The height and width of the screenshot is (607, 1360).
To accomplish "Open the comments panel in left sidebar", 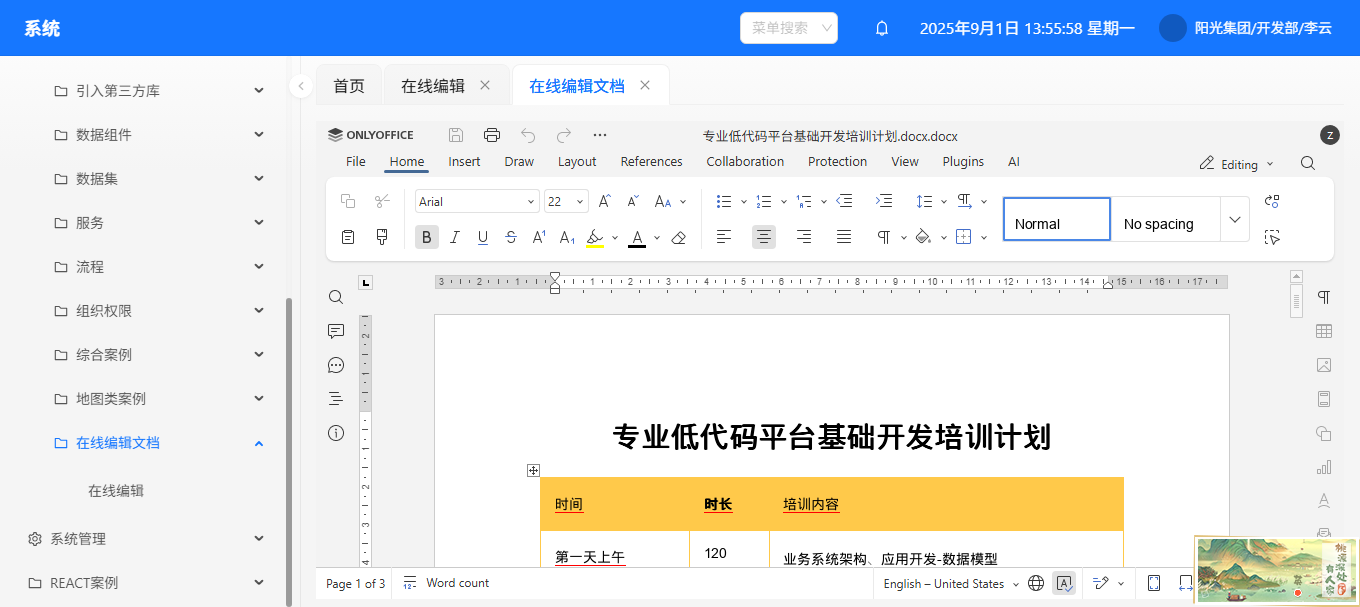I will (x=336, y=331).
